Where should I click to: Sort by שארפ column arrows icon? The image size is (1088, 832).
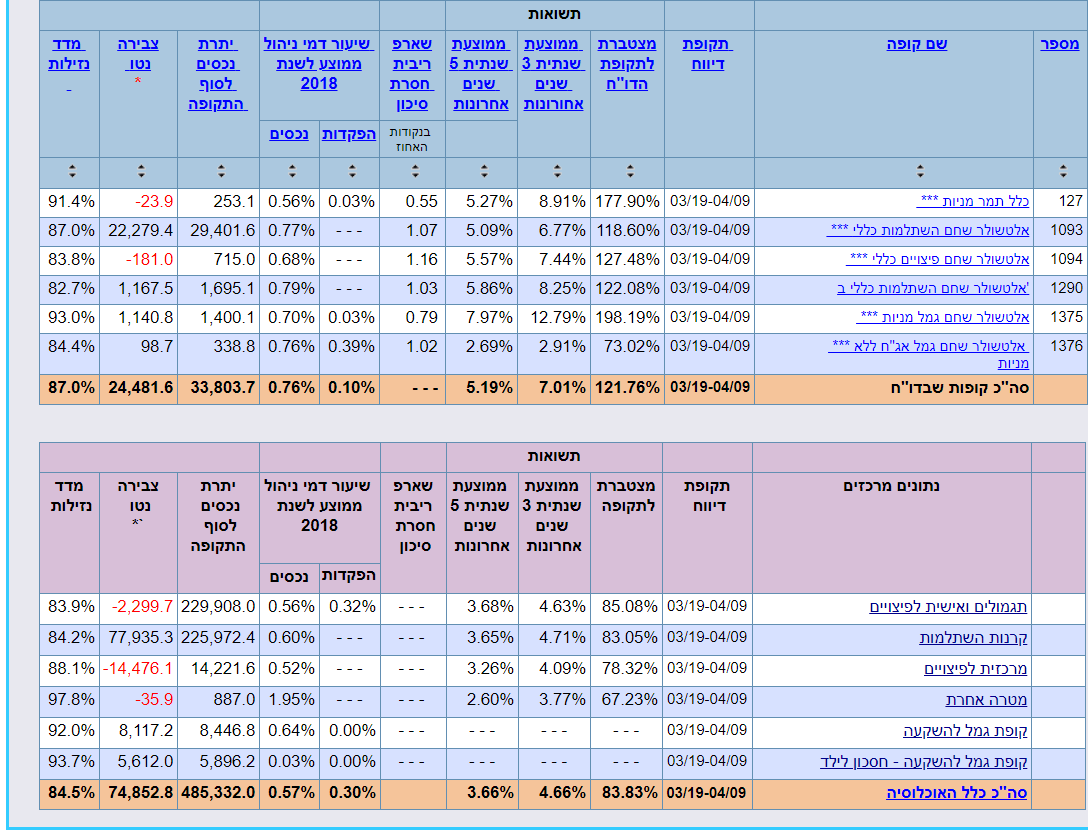(415, 171)
